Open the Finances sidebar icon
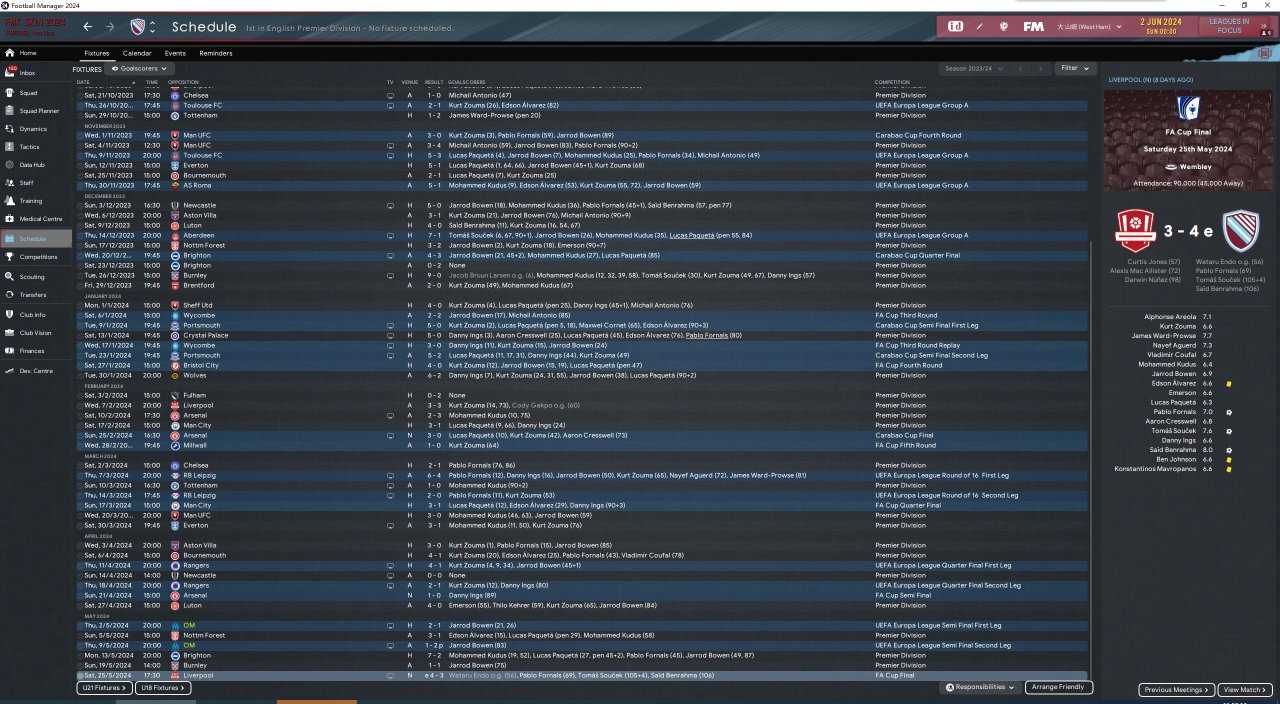Screen dimensions: 1280x704 pyautogui.click(x=10, y=351)
